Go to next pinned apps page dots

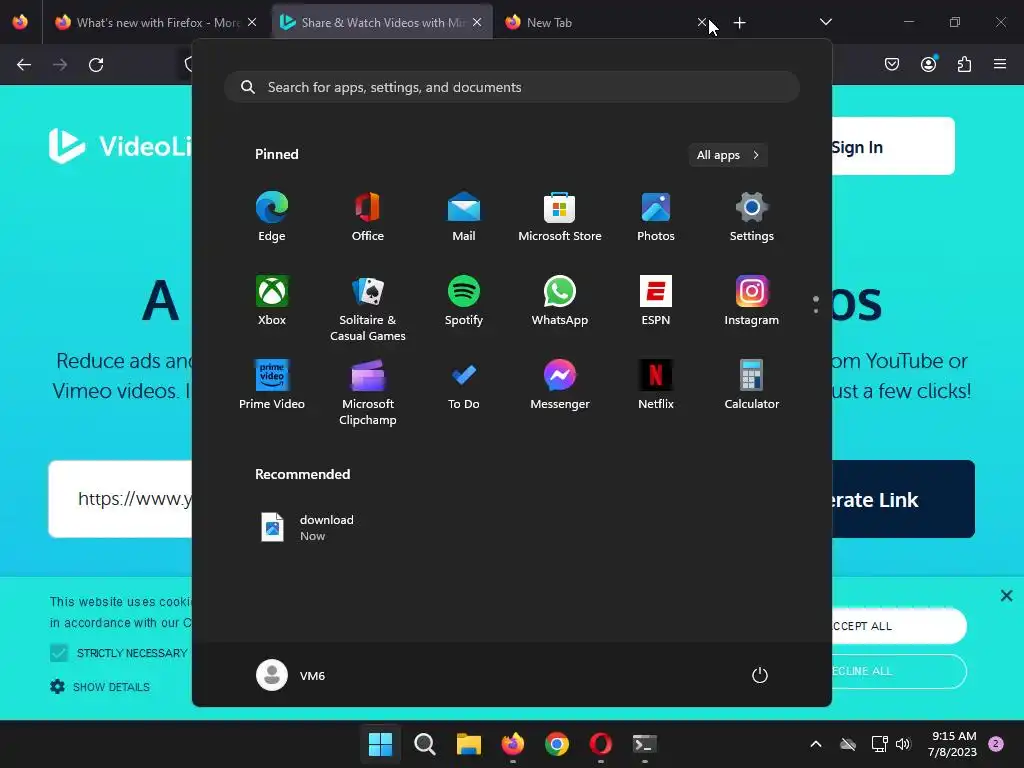coord(816,304)
